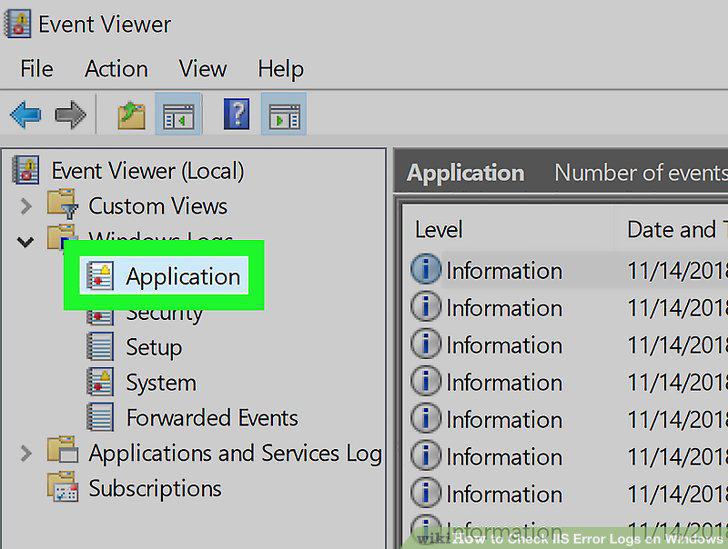Select the Forwarded Events log

212,418
